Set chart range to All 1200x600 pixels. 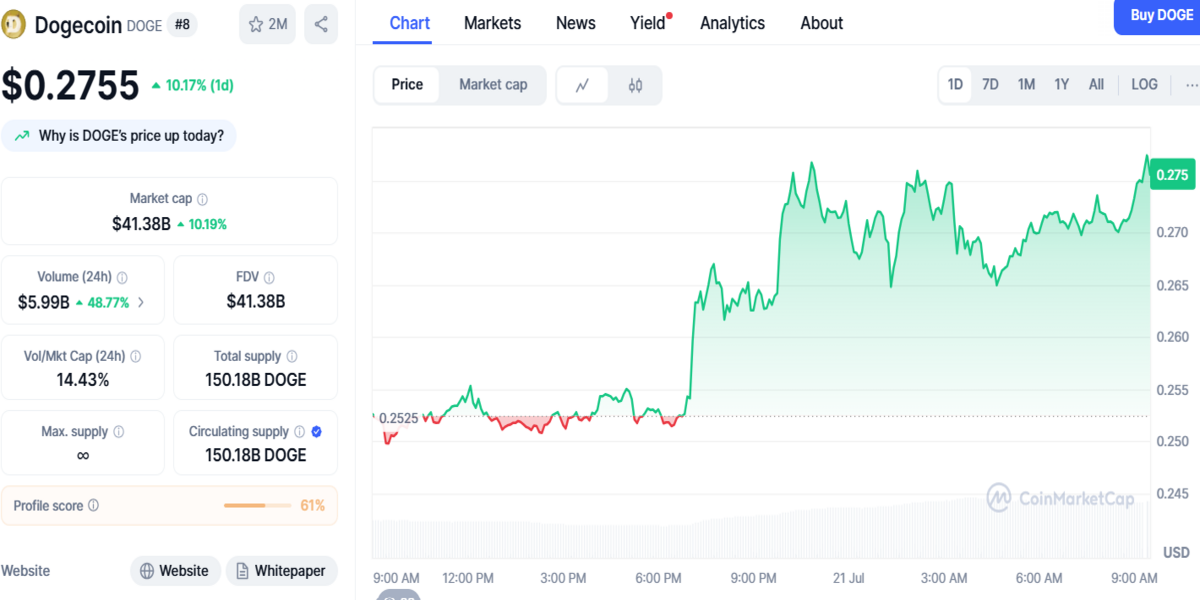coord(1096,85)
